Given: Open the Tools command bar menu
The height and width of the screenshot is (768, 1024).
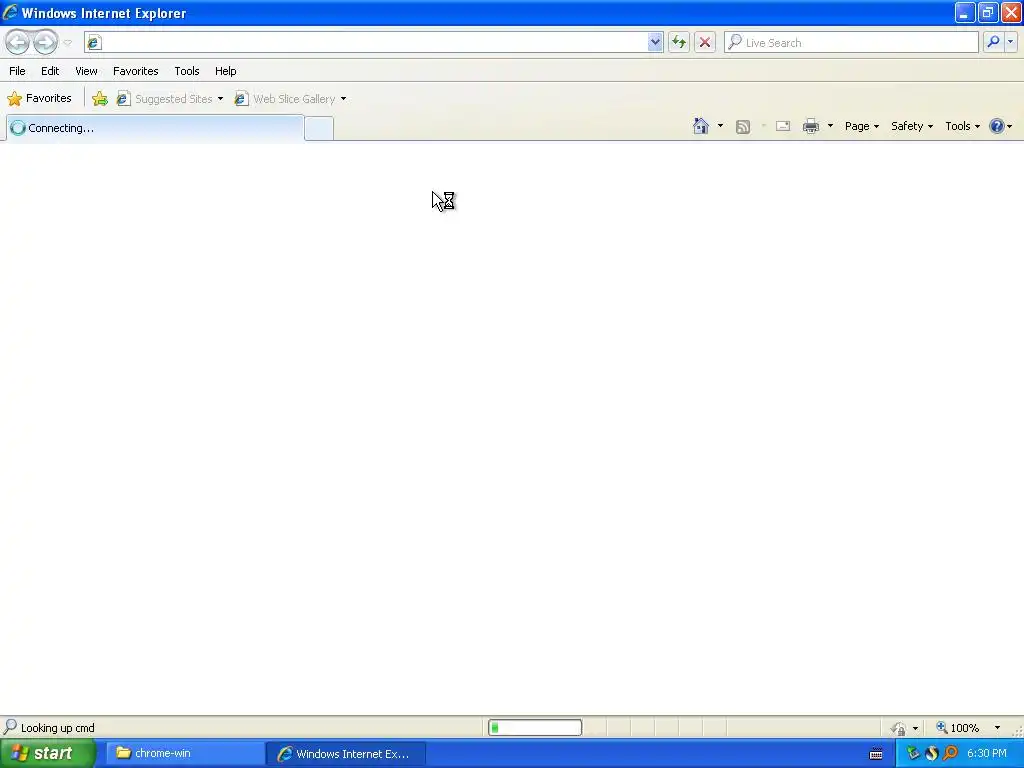Looking at the screenshot, I should 963,126.
